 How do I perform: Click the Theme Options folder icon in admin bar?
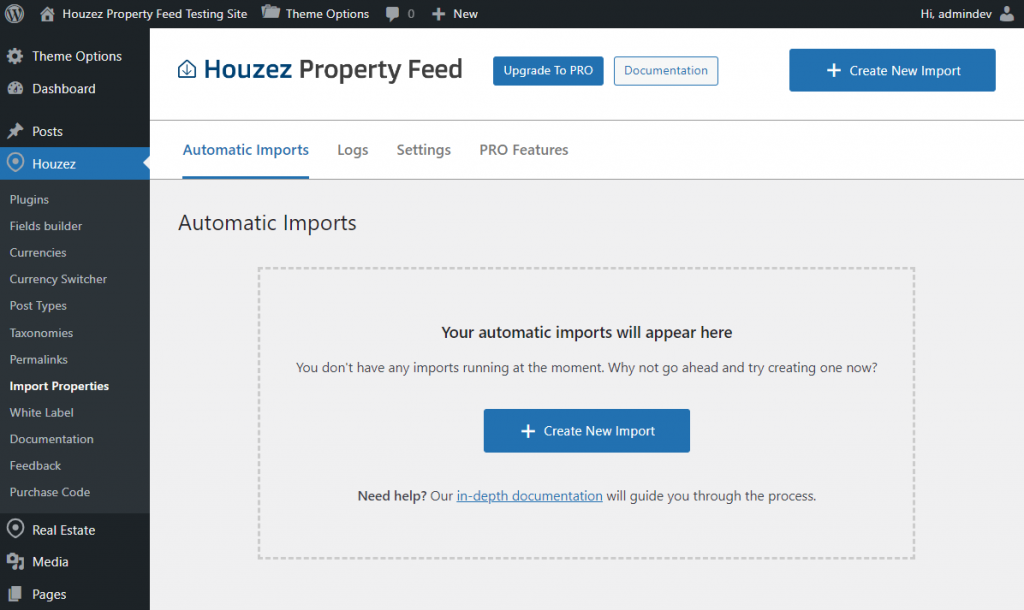271,12
